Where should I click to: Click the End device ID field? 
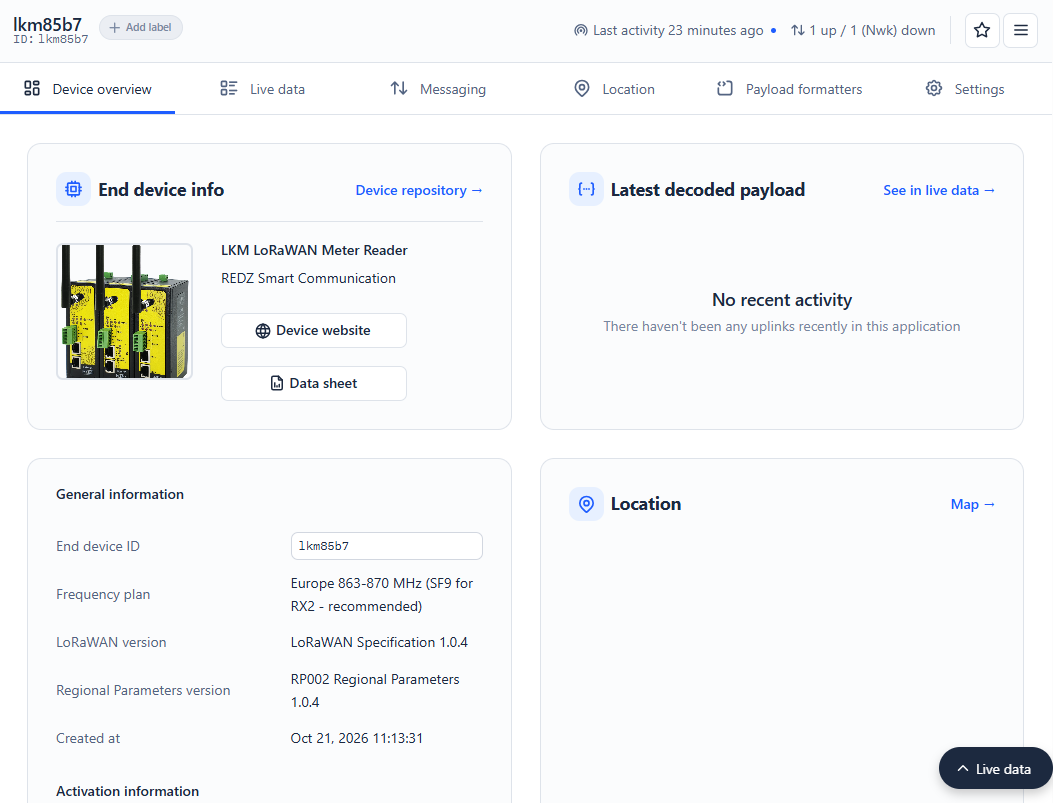pyautogui.click(x=387, y=546)
